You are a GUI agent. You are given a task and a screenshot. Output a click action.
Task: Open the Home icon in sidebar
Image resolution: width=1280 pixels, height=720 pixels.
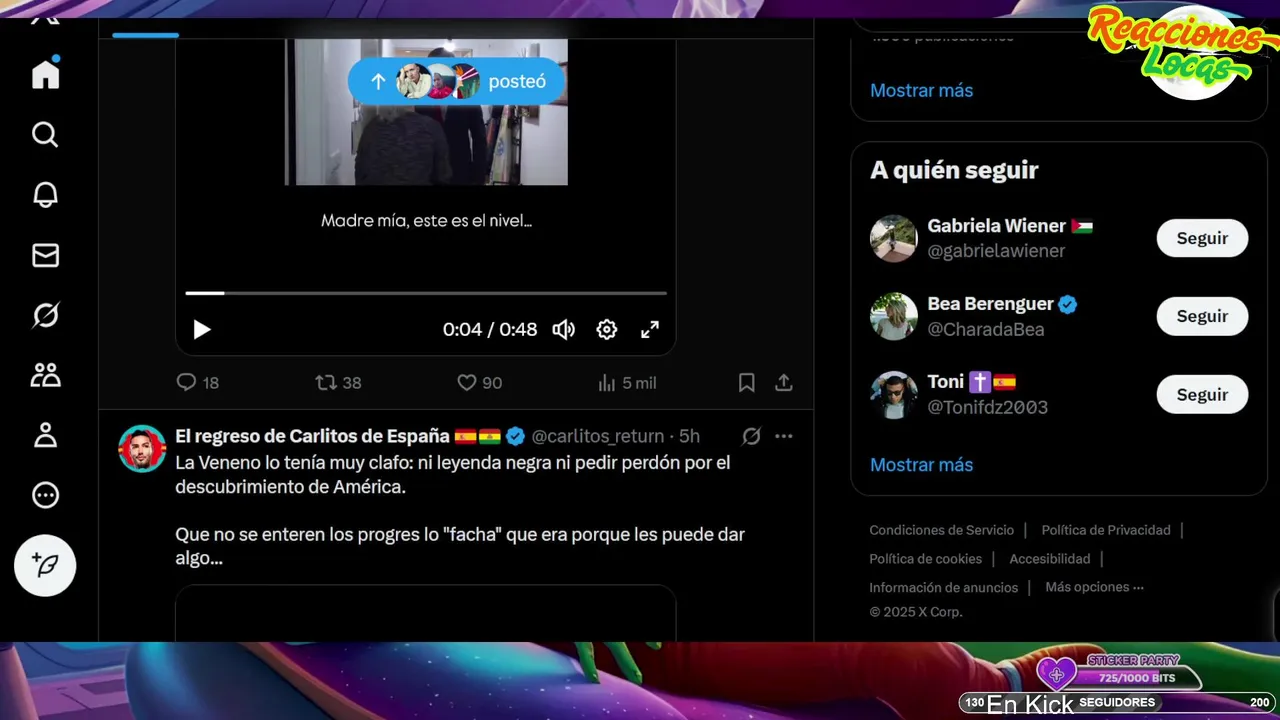coord(45,75)
